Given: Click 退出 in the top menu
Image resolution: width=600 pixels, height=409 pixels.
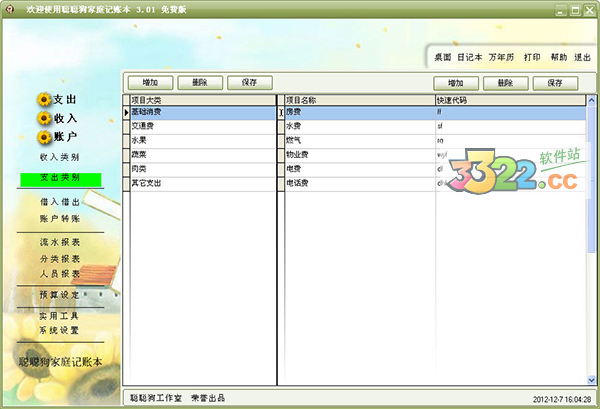Looking at the screenshot, I should click(582, 57).
